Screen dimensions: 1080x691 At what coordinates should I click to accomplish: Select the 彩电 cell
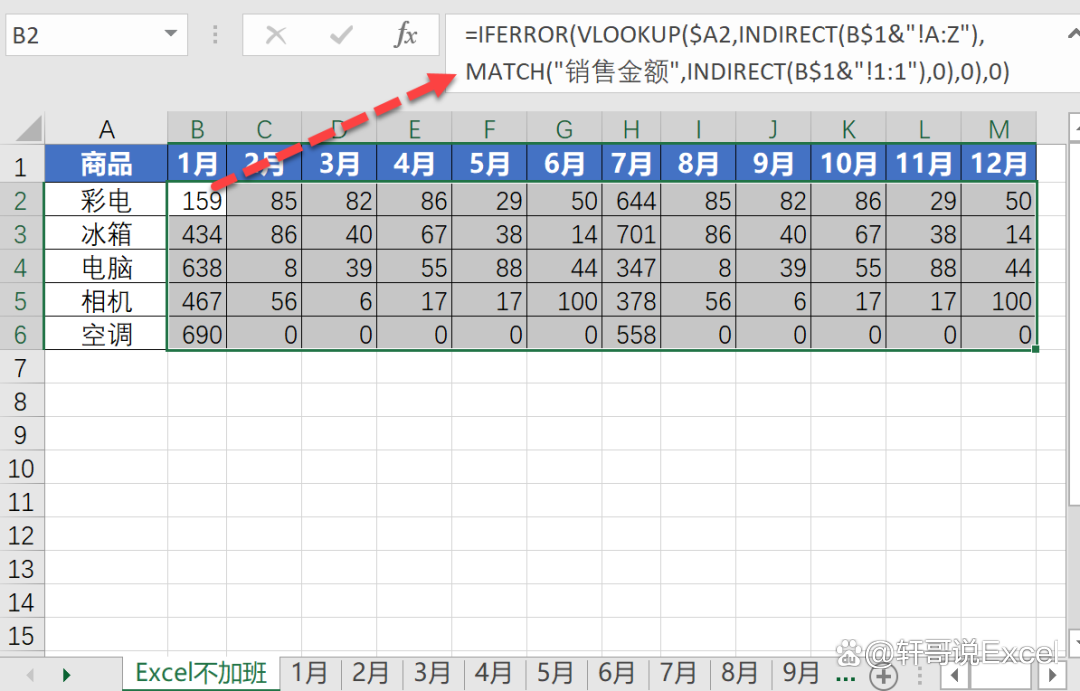click(106, 200)
